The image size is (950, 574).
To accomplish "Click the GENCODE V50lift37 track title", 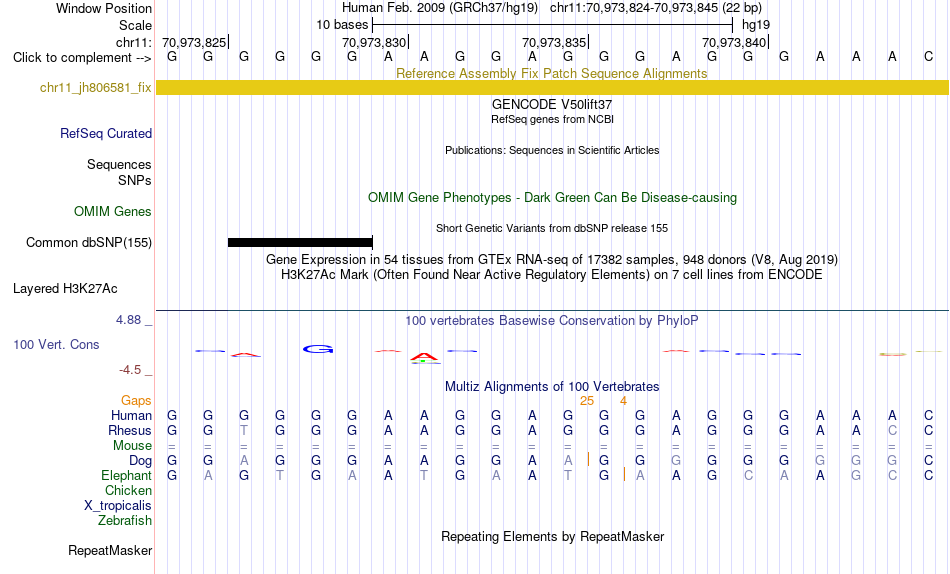I will tap(552, 104).
